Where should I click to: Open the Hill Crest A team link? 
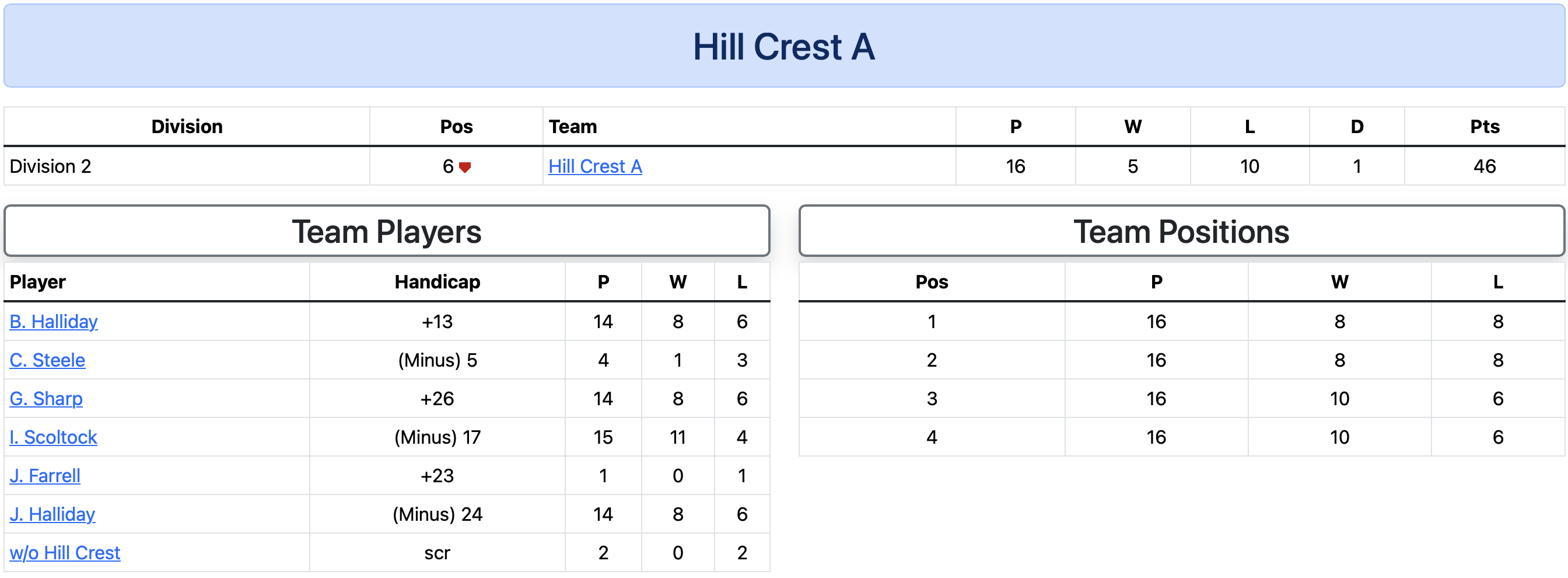pyautogui.click(x=594, y=166)
